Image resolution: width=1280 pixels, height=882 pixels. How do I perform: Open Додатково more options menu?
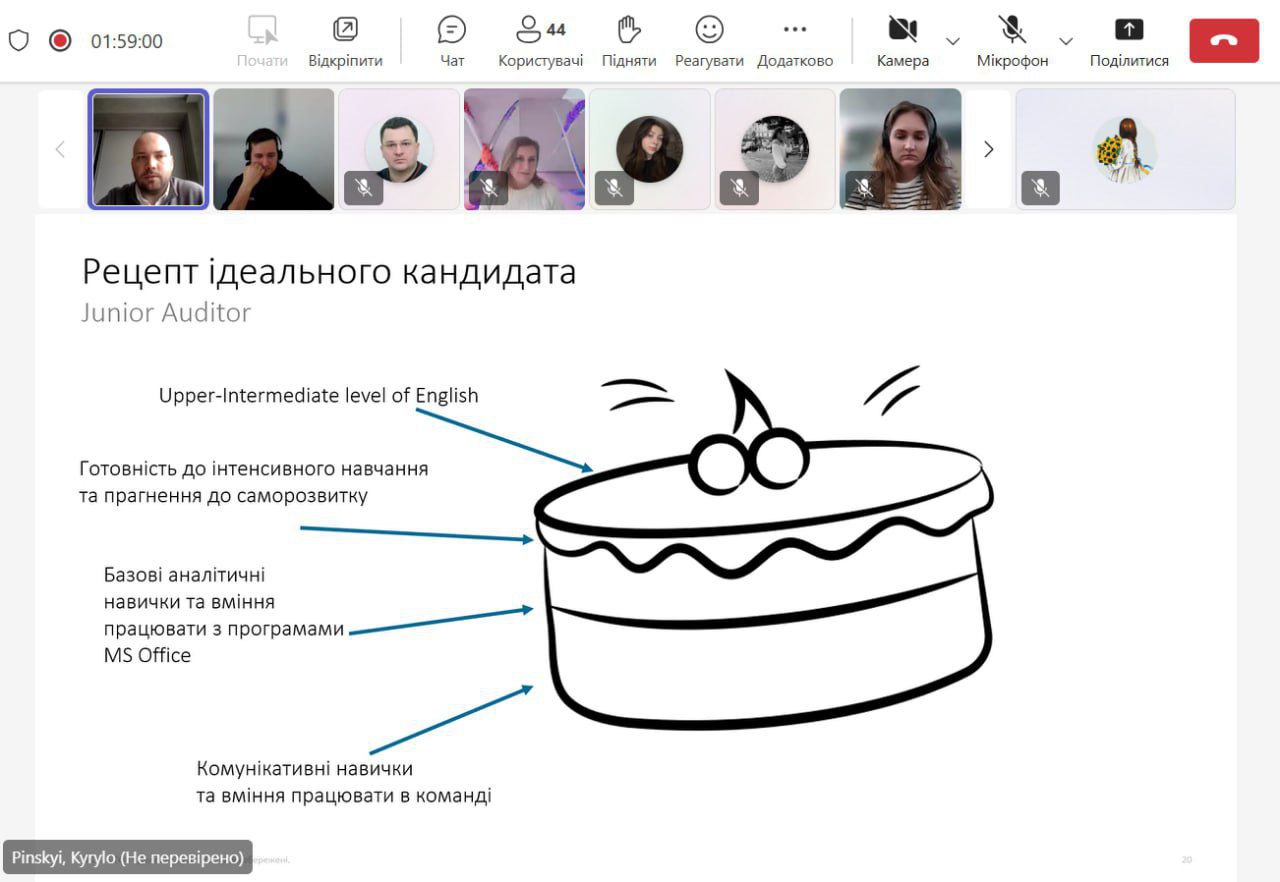[794, 41]
